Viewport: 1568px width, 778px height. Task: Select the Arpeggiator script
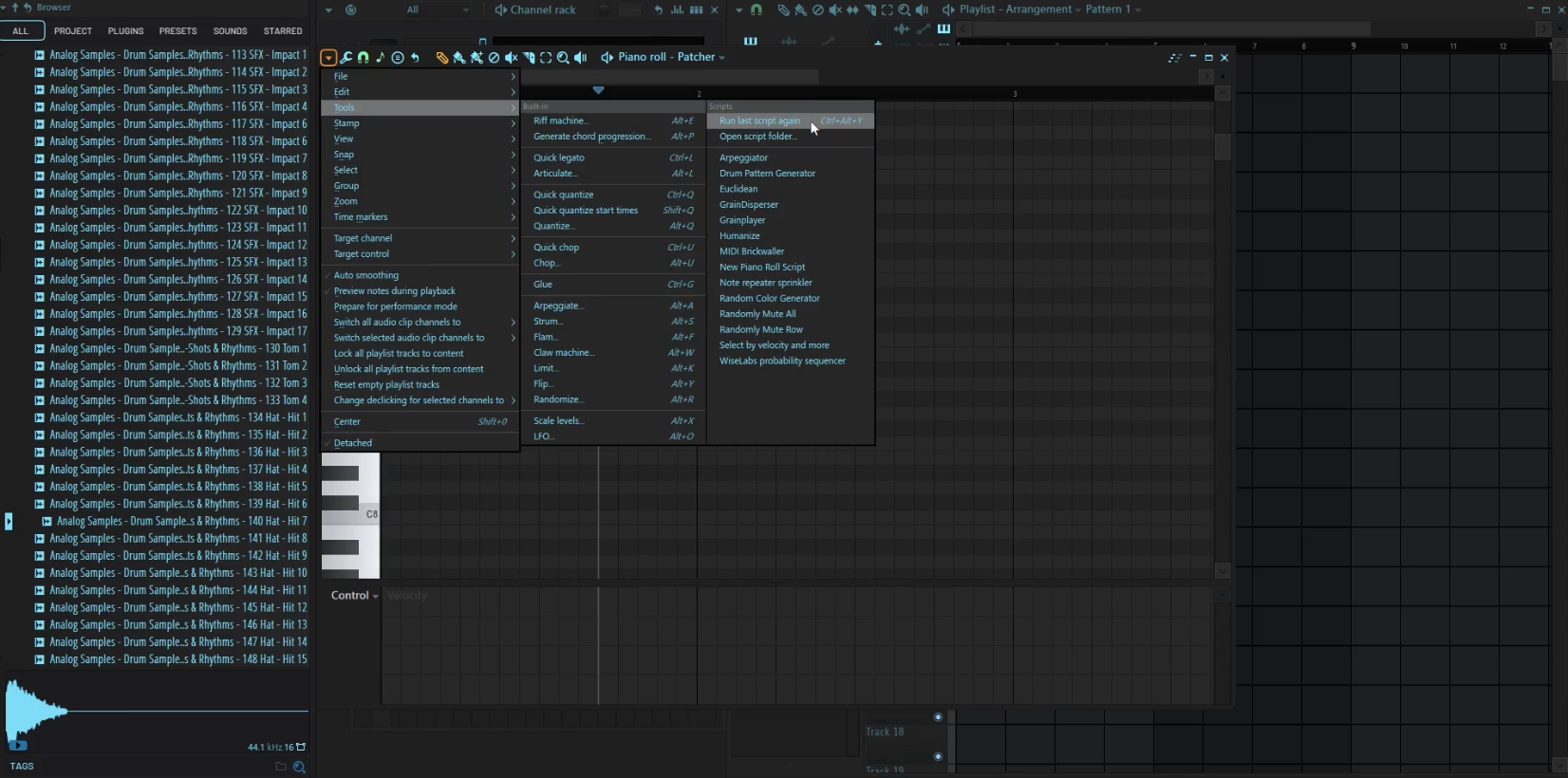tap(743, 158)
